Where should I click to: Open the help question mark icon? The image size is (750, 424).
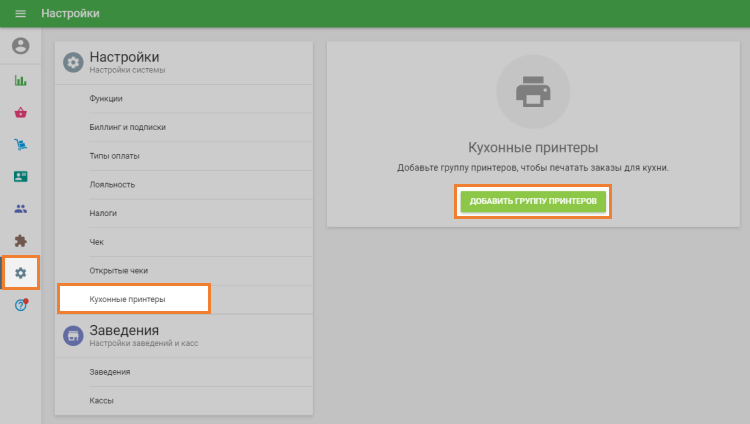coord(20,305)
